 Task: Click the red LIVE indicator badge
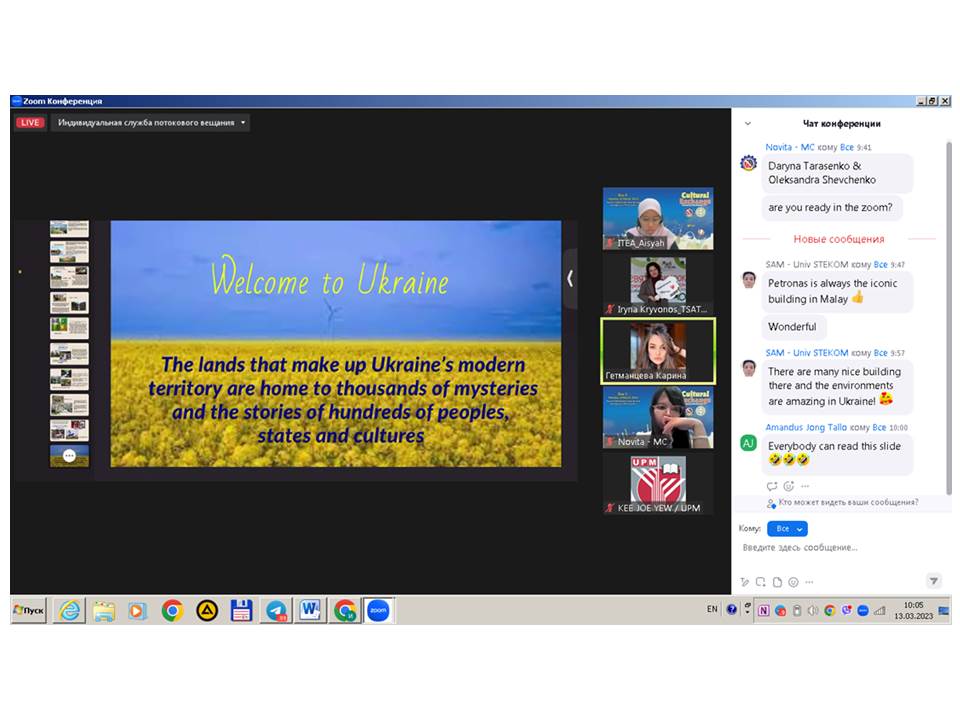tap(29, 122)
